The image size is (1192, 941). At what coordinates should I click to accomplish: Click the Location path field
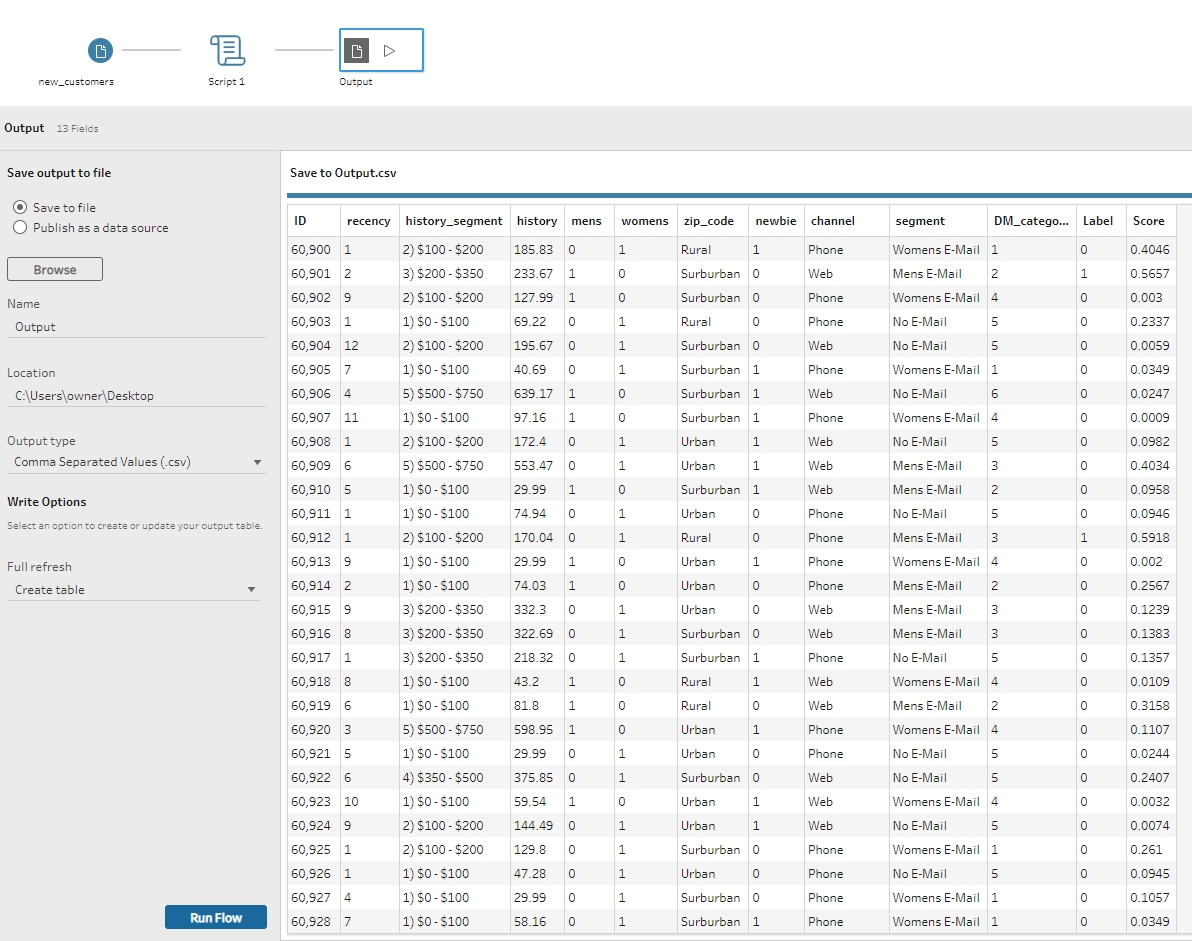pos(136,396)
